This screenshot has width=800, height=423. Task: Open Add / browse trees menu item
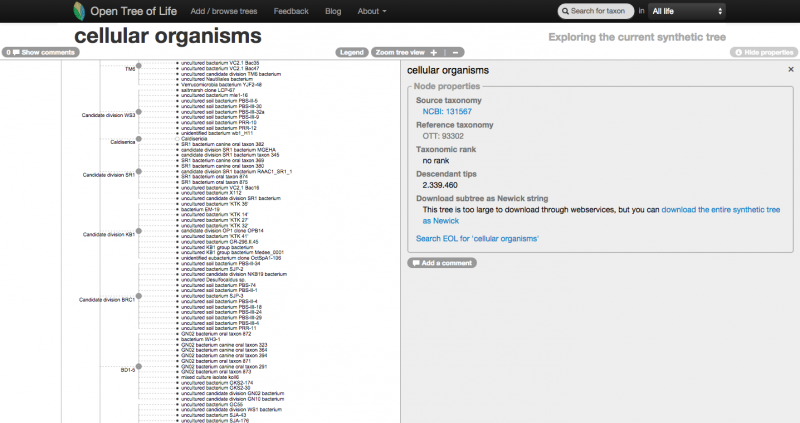click(224, 12)
